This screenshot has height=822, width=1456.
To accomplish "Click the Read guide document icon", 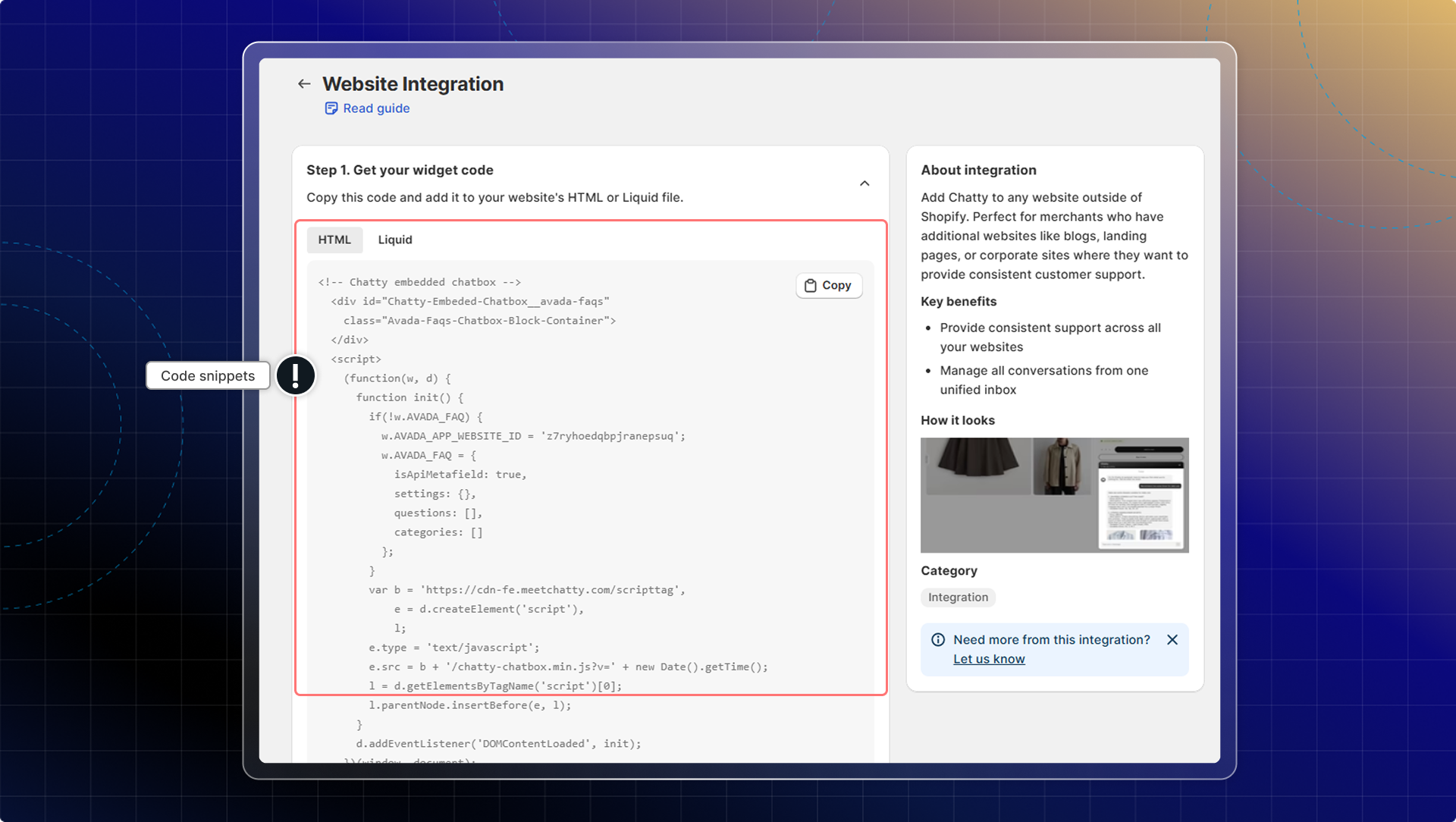I will click(331, 108).
